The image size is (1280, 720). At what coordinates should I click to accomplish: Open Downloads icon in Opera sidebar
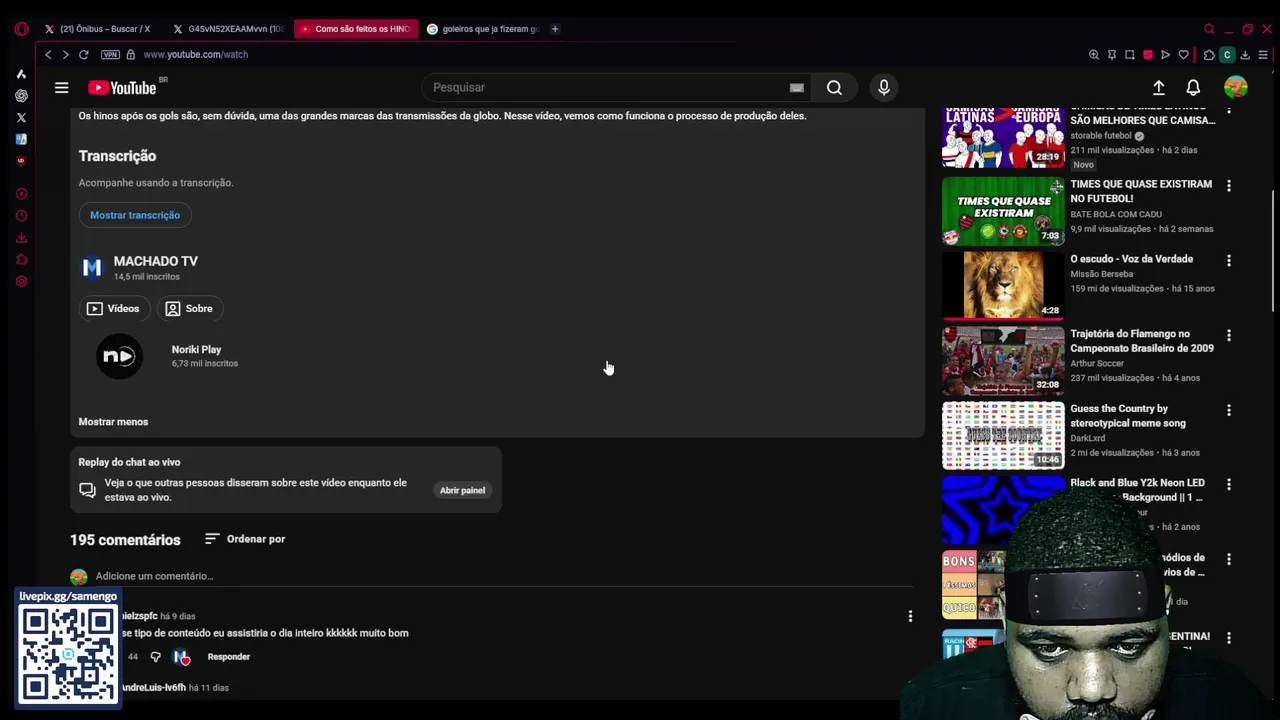pos(21,237)
